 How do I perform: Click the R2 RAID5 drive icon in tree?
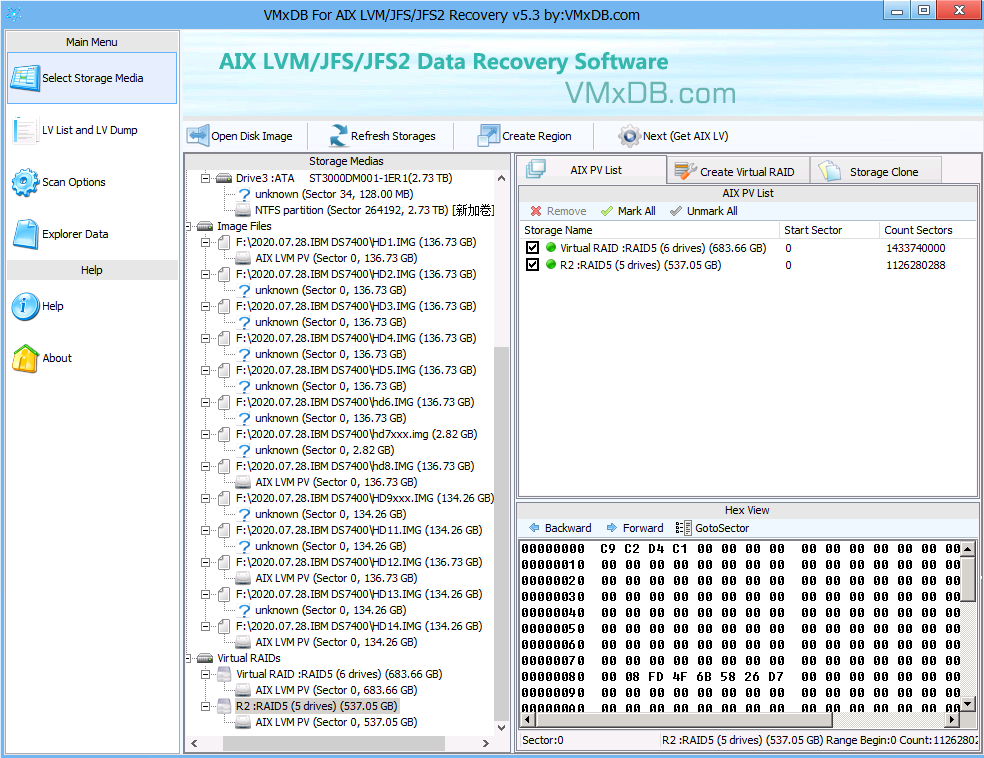click(224, 706)
